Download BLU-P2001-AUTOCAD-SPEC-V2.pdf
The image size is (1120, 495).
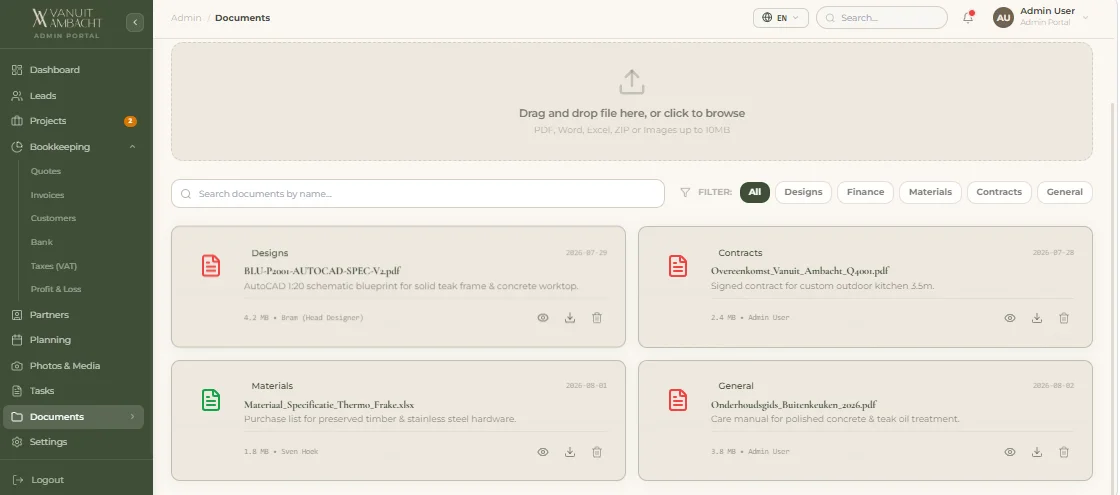pos(570,318)
